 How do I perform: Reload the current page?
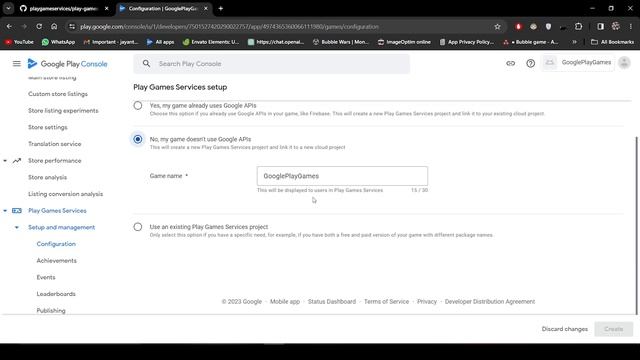(x=39, y=27)
